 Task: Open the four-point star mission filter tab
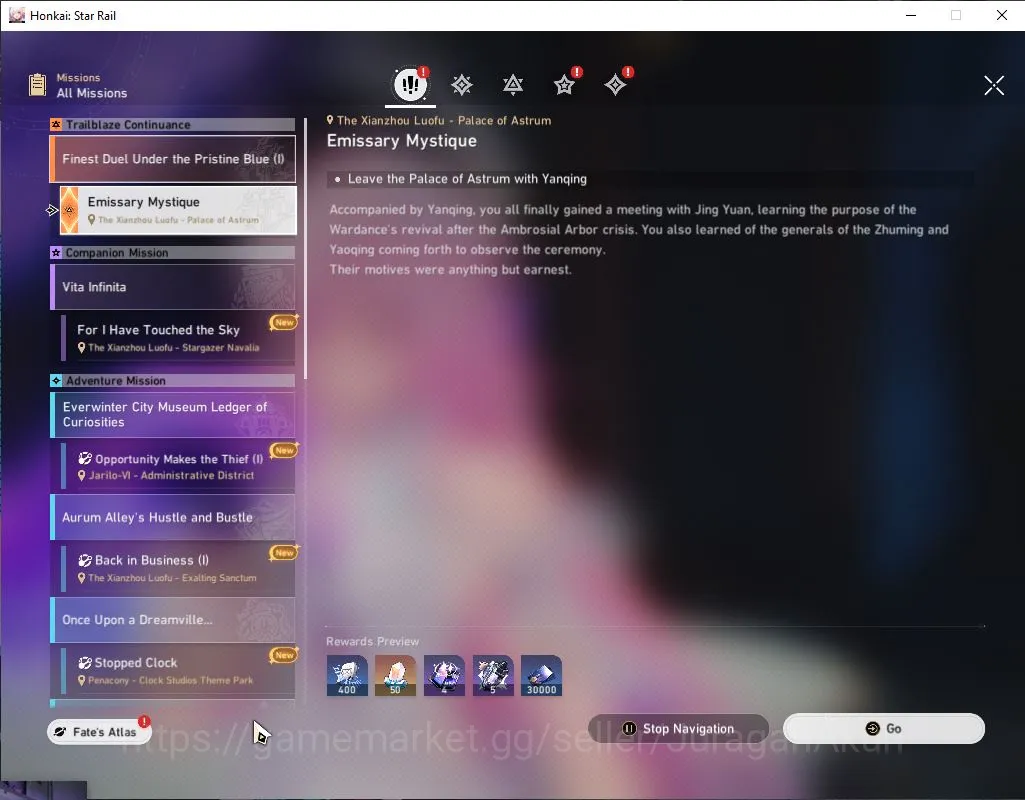pyautogui.click(x=615, y=85)
